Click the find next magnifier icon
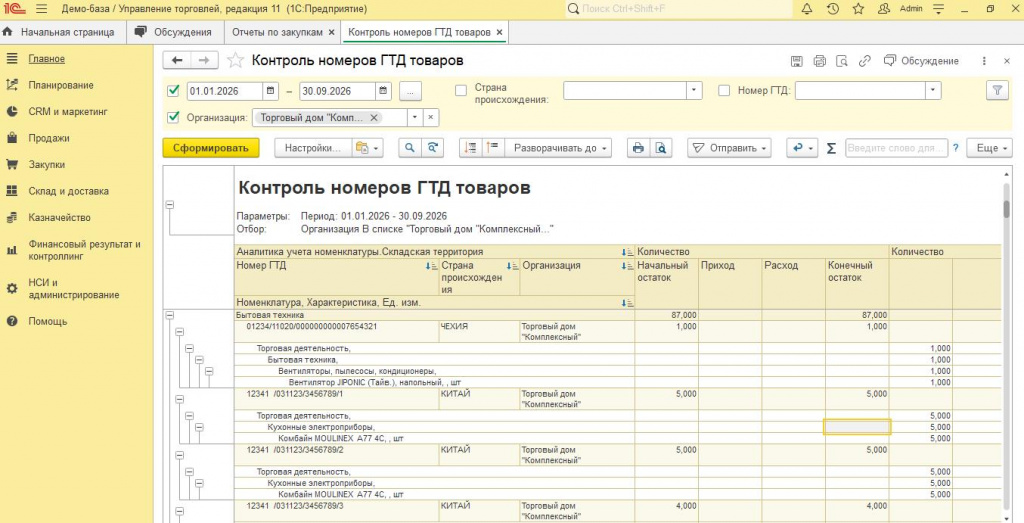 point(432,148)
